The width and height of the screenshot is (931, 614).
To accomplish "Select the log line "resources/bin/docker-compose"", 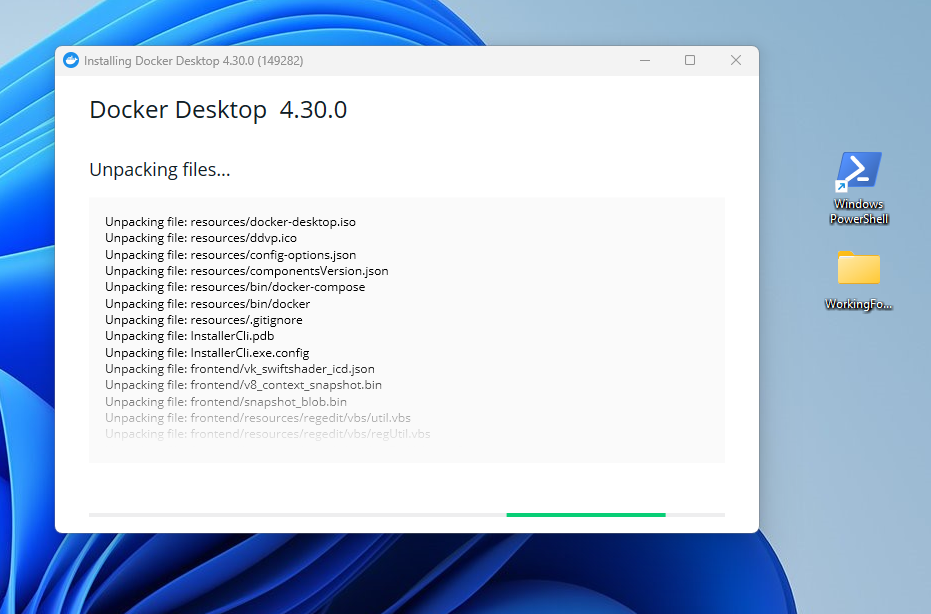I will (235, 287).
